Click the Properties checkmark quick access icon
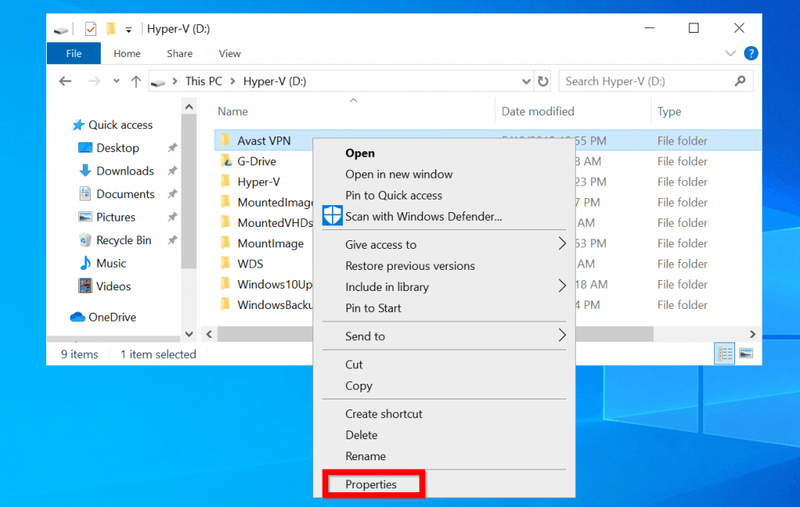The width and height of the screenshot is (800, 507). [x=90, y=29]
